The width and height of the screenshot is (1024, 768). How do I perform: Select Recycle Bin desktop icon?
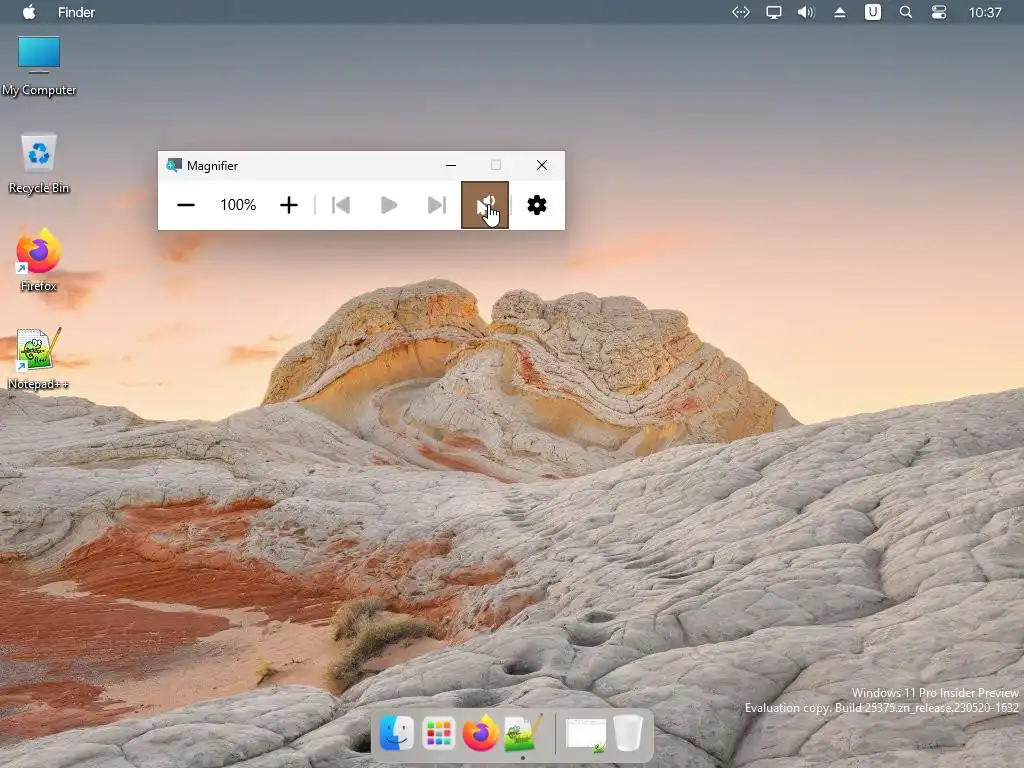point(39,164)
